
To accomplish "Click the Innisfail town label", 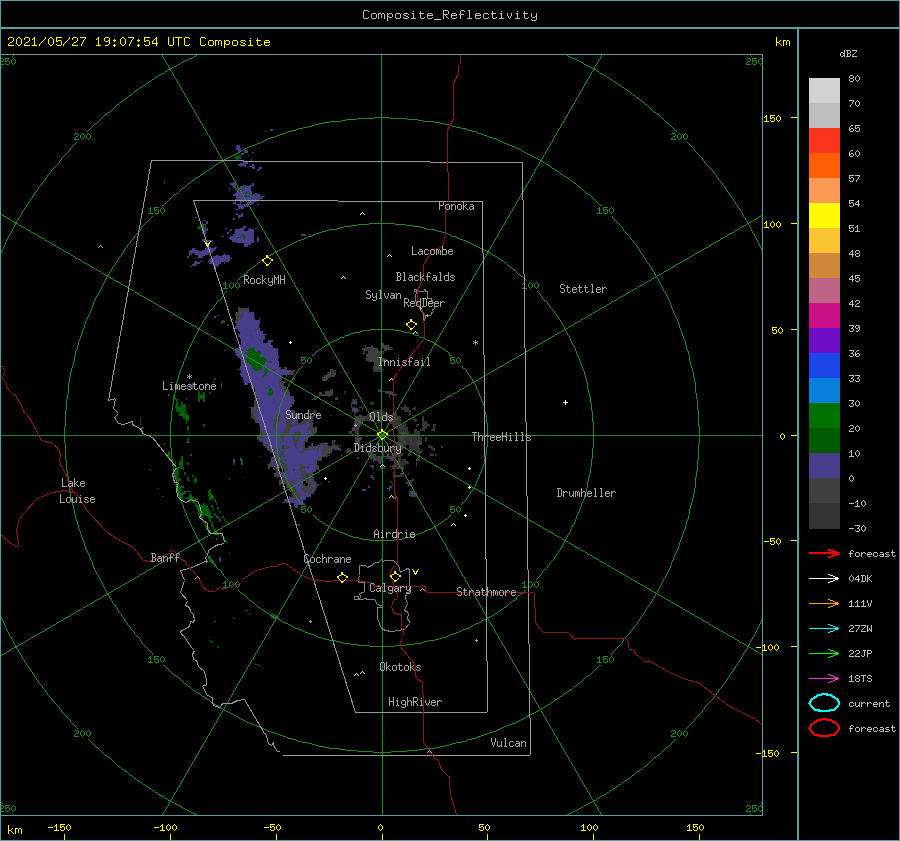I will tap(404, 362).
